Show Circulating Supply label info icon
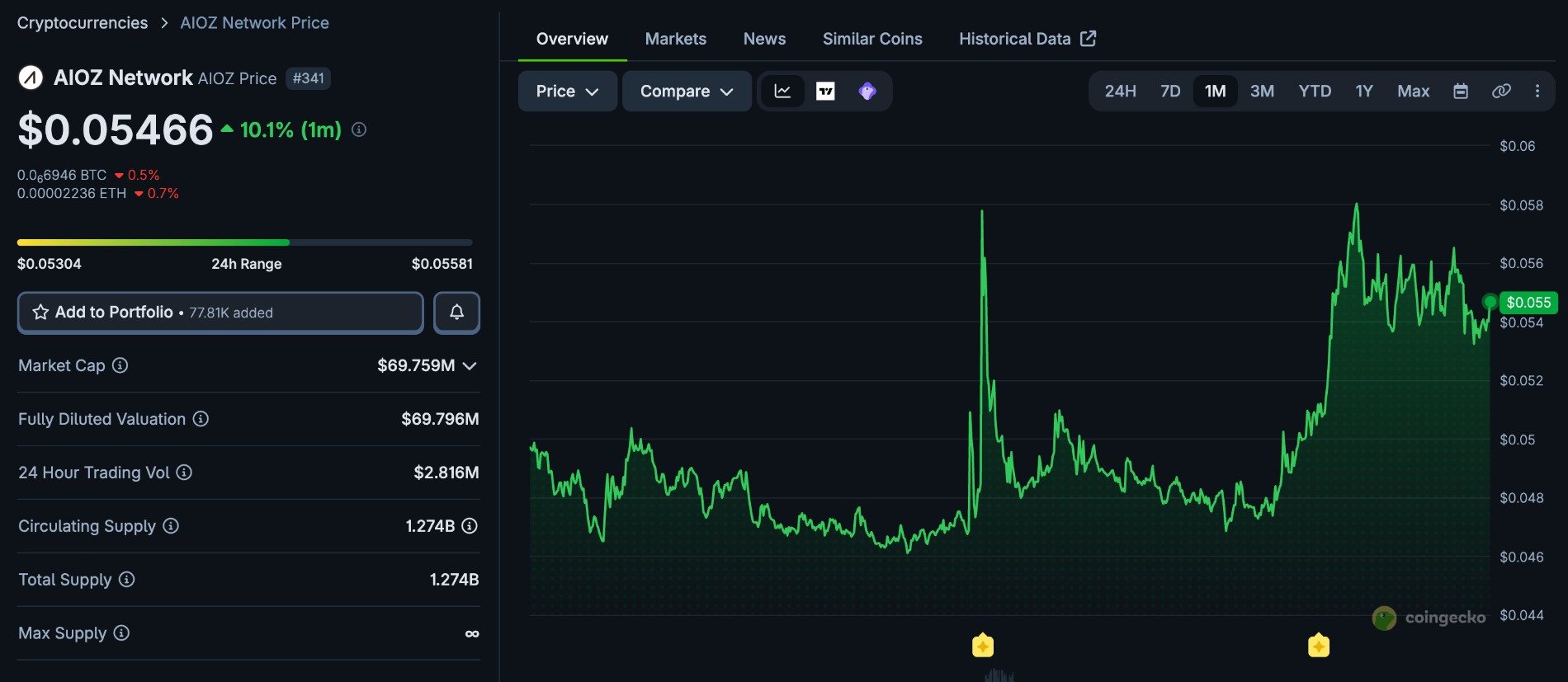 (x=171, y=526)
